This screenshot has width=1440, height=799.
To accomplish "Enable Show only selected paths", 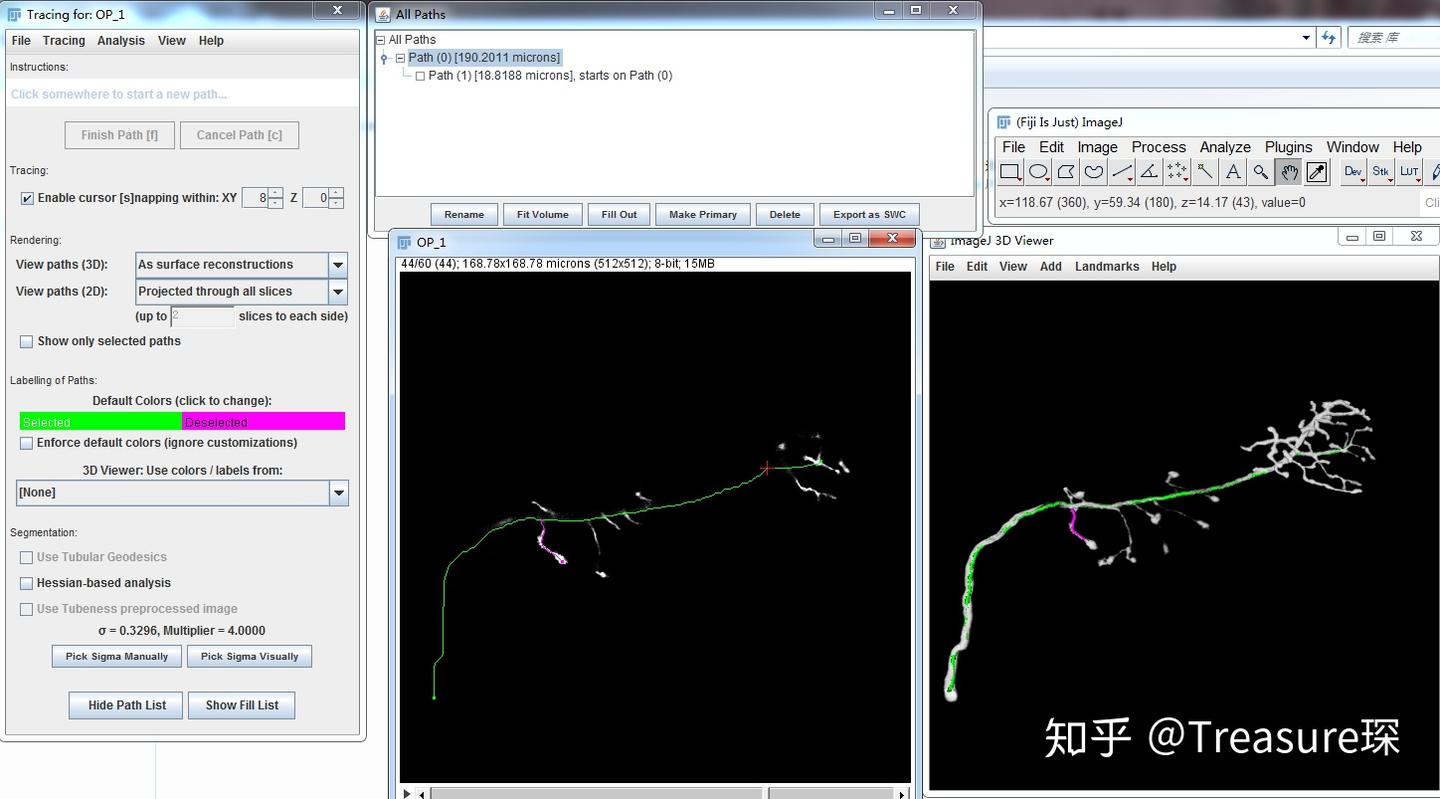I will [26, 341].
